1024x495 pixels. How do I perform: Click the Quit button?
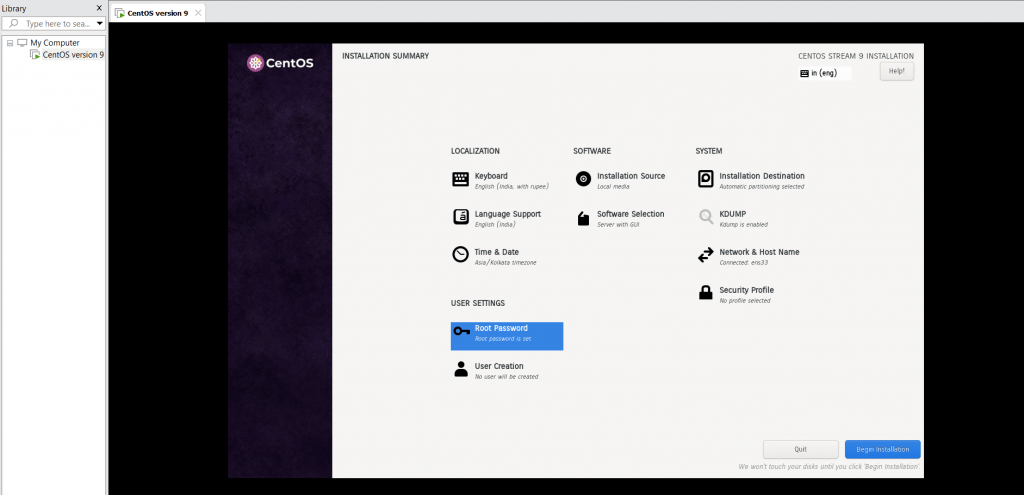(x=801, y=449)
